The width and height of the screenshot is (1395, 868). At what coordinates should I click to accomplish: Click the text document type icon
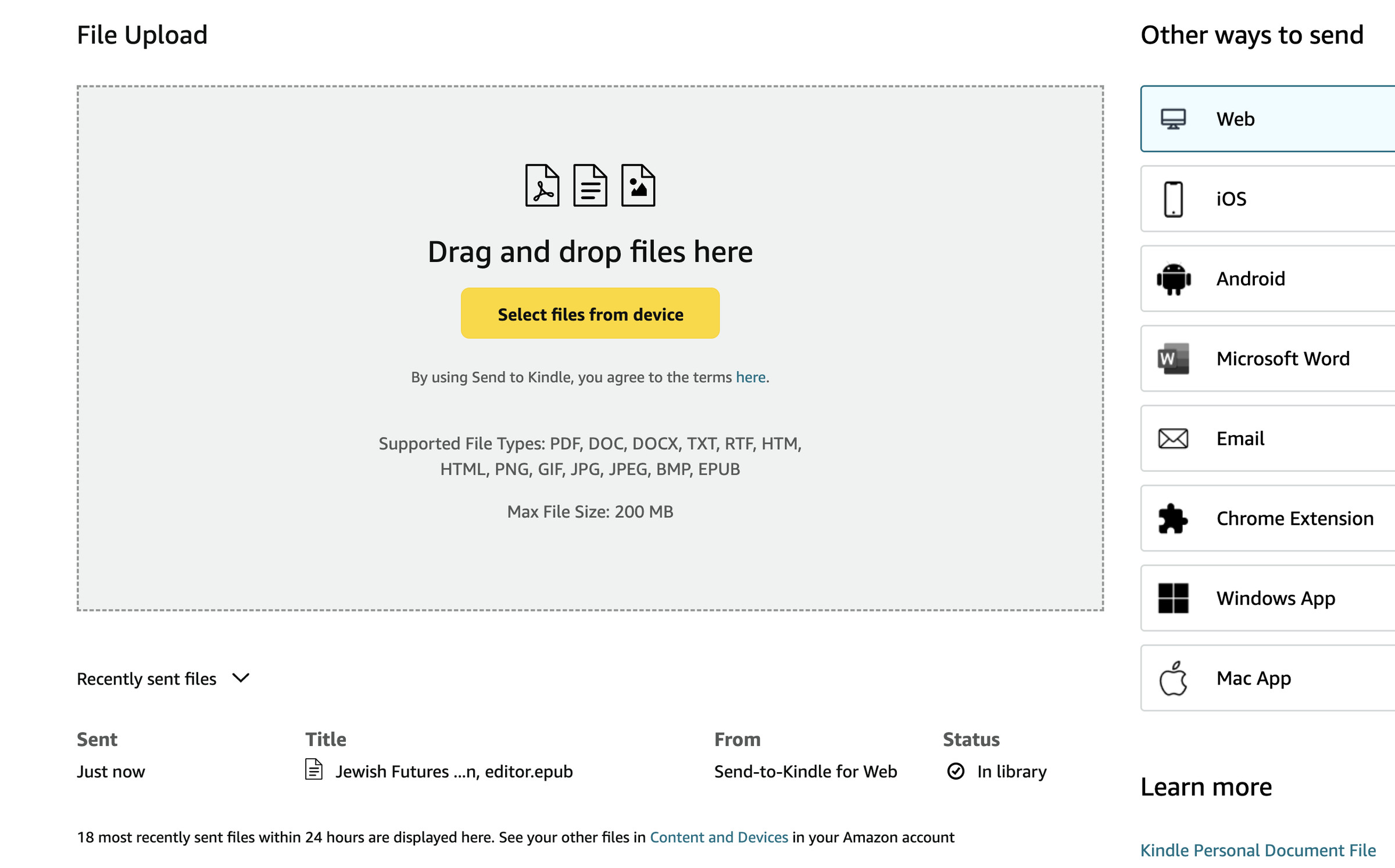[x=590, y=185]
